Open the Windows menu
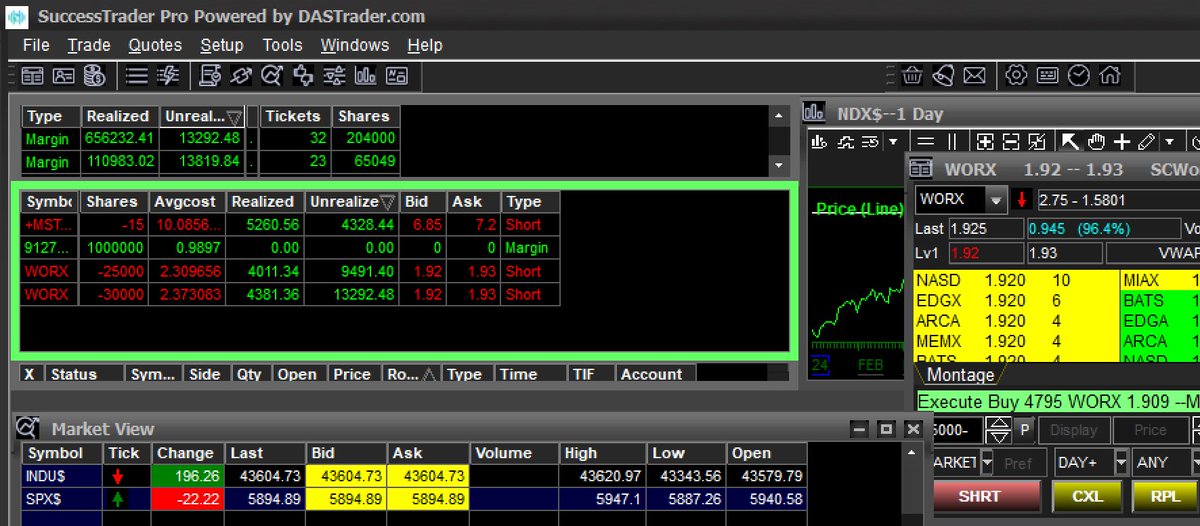Viewport: 1200px width, 526px height. (x=355, y=45)
